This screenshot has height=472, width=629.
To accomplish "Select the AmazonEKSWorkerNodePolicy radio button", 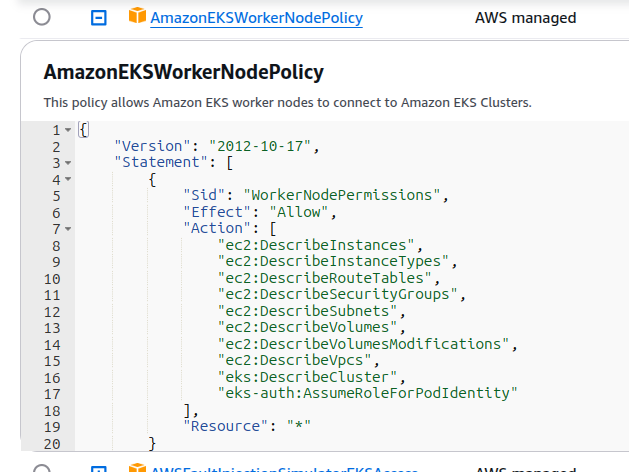I will 42,17.
